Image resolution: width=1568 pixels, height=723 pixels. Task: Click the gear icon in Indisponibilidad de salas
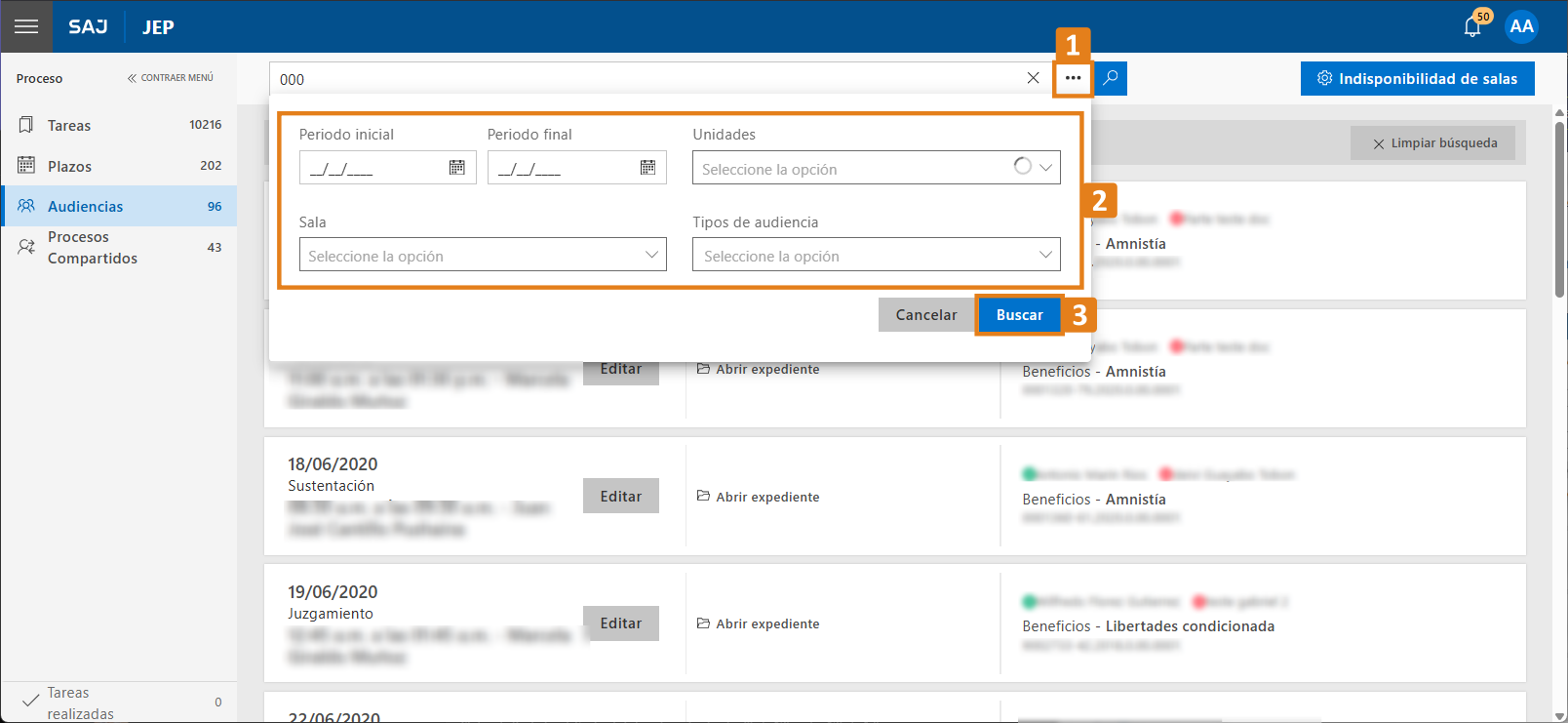point(1324,78)
